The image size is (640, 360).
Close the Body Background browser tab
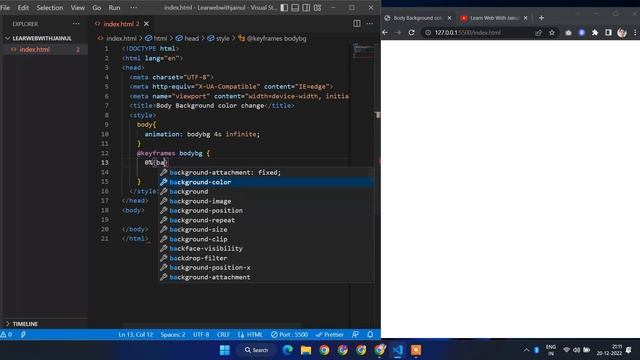pos(449,18)
